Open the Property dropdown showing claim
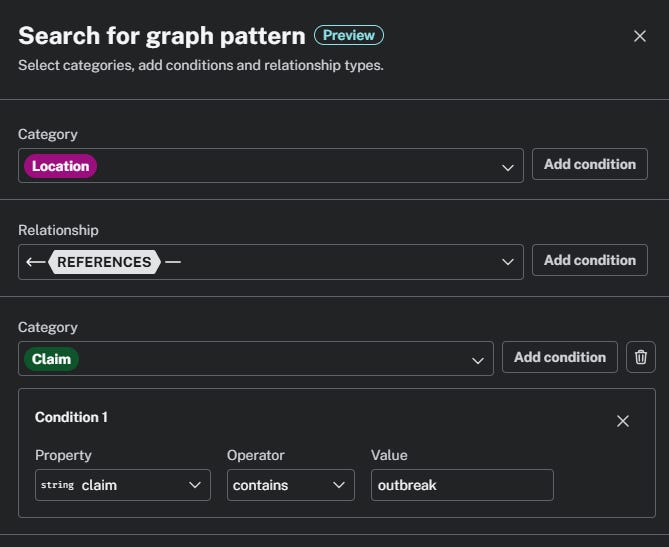Screen dimensions: 669x547 [x=122, y=485]
